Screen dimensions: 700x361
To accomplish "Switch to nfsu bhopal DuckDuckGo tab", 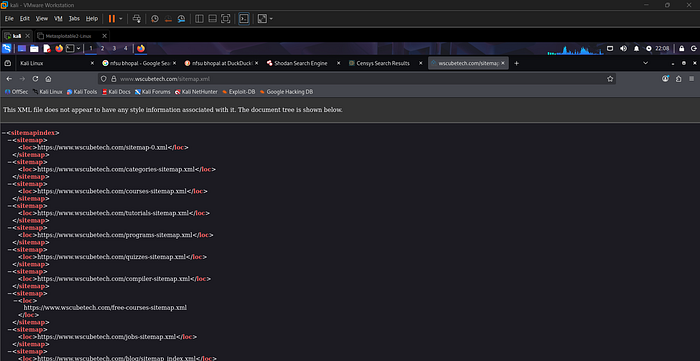I will 220,63.
